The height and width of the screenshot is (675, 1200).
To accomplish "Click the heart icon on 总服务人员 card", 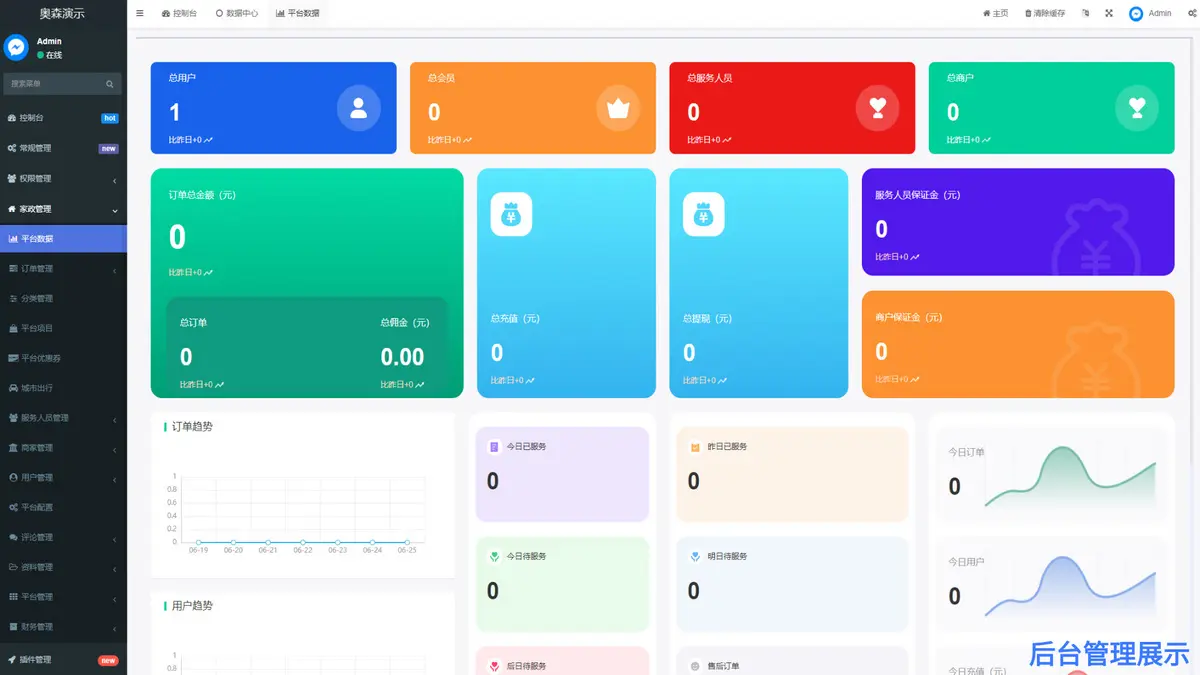I will pos(877,108).
